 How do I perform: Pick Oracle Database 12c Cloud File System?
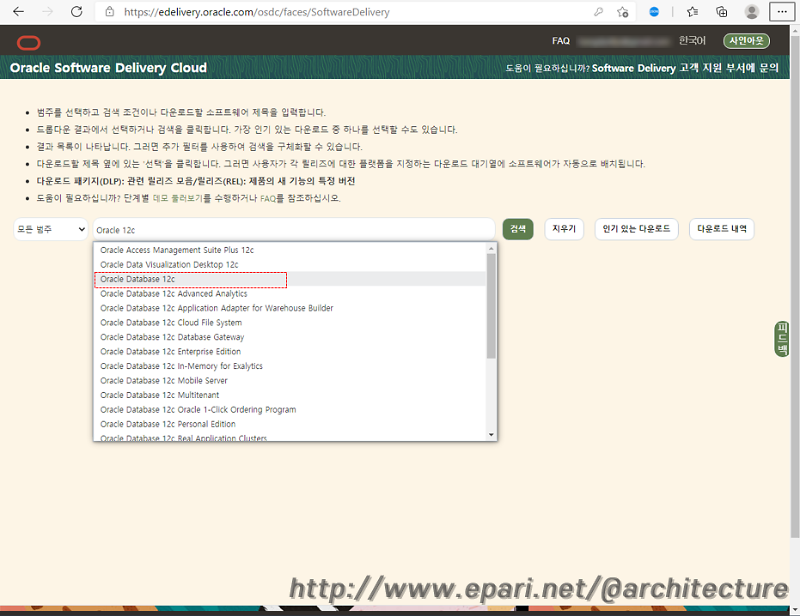point(289,323)
